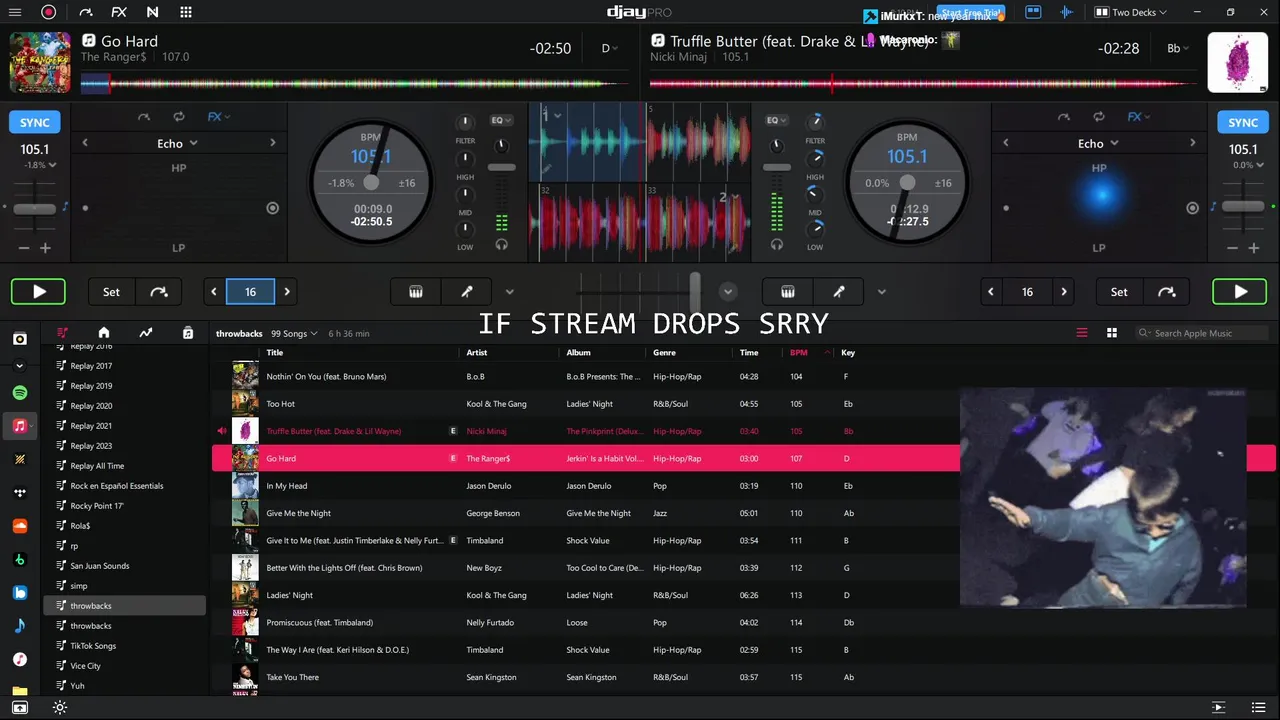Open SoundCloud source in library sidebar
1280x720 pixels.
click(x=20, y=526)
